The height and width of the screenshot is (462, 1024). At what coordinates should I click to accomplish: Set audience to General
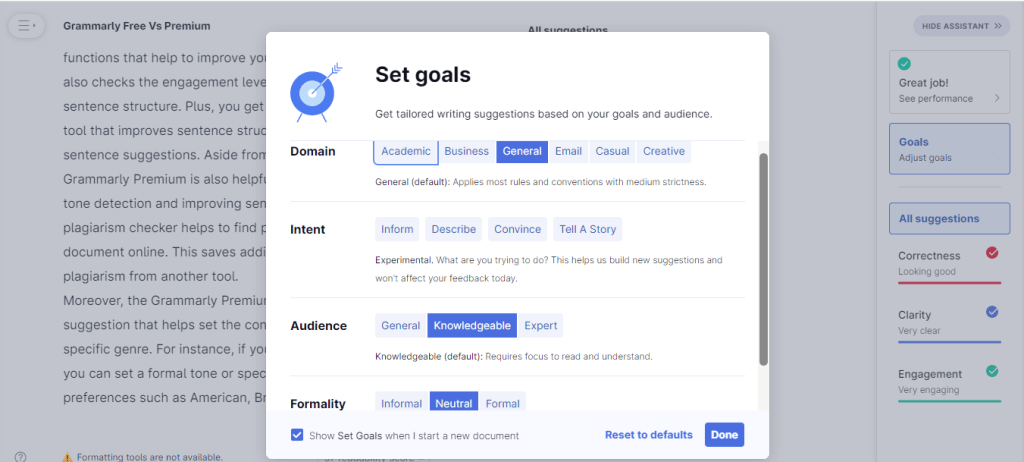click(400, 325)
